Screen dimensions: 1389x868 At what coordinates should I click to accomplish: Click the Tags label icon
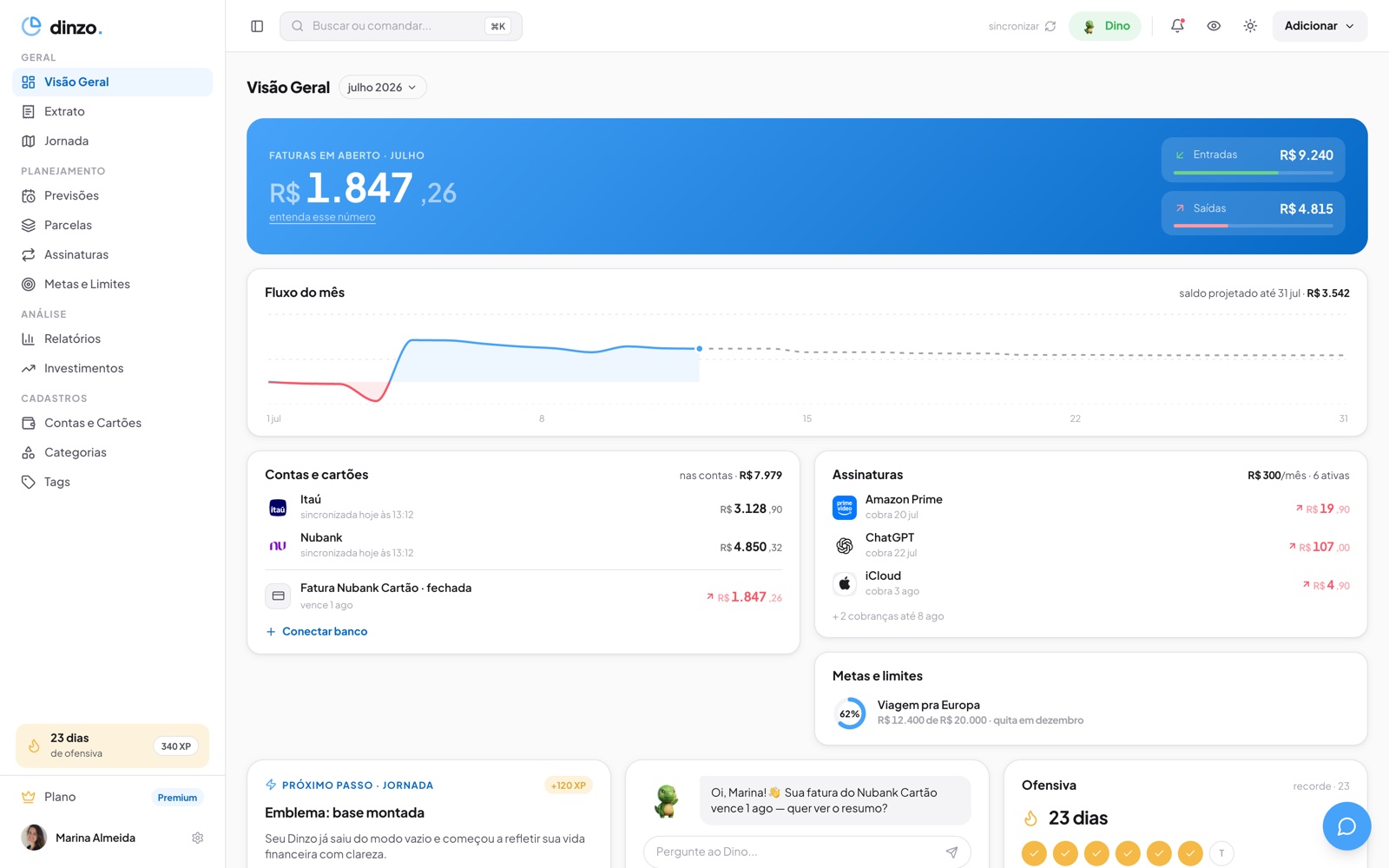point(29,482)
